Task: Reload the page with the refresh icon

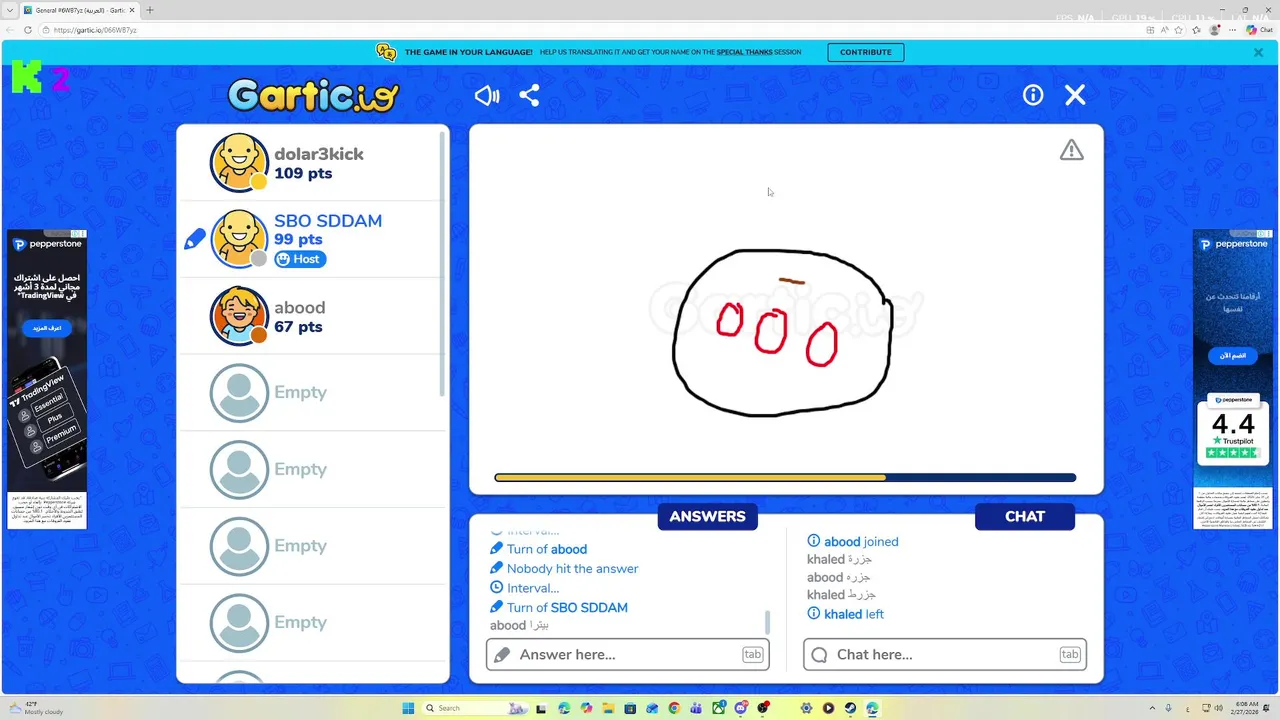Action: 28,30
